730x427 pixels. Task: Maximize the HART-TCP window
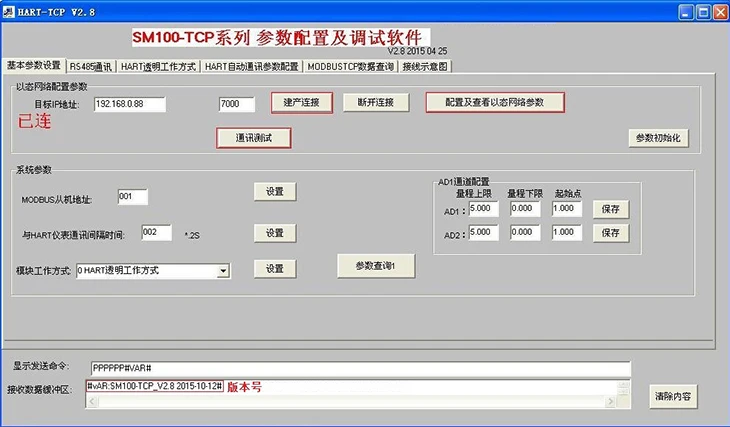(x=703, y=12)
